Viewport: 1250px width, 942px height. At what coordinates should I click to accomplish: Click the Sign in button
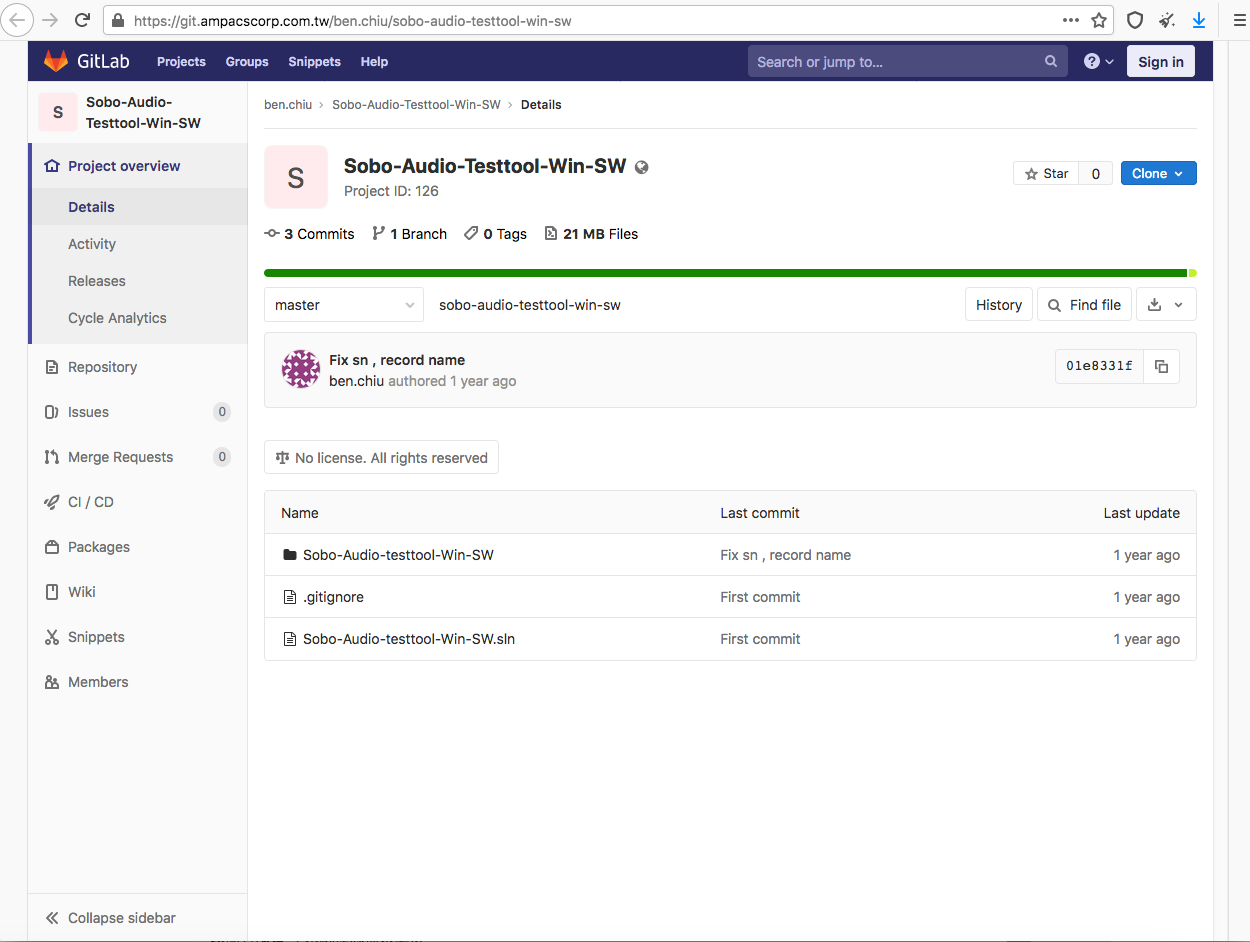[x=1161, y=61]
